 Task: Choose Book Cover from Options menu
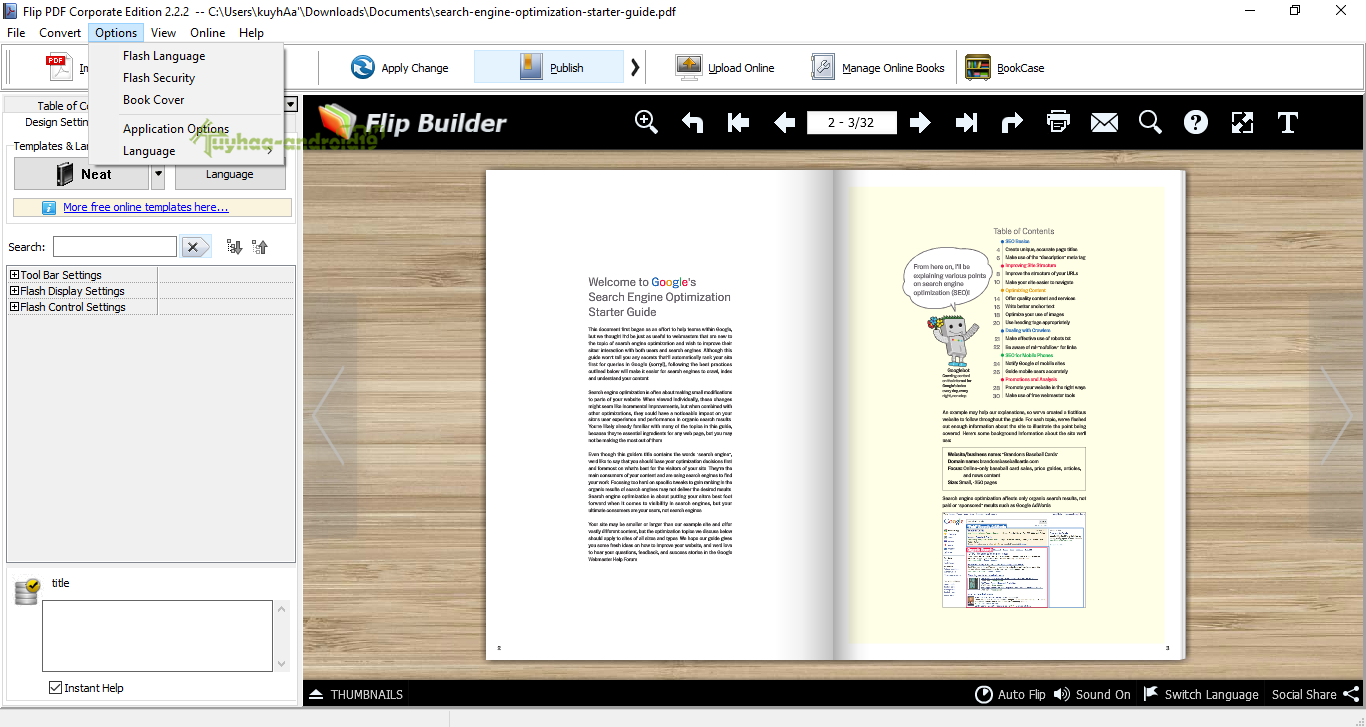186,100
